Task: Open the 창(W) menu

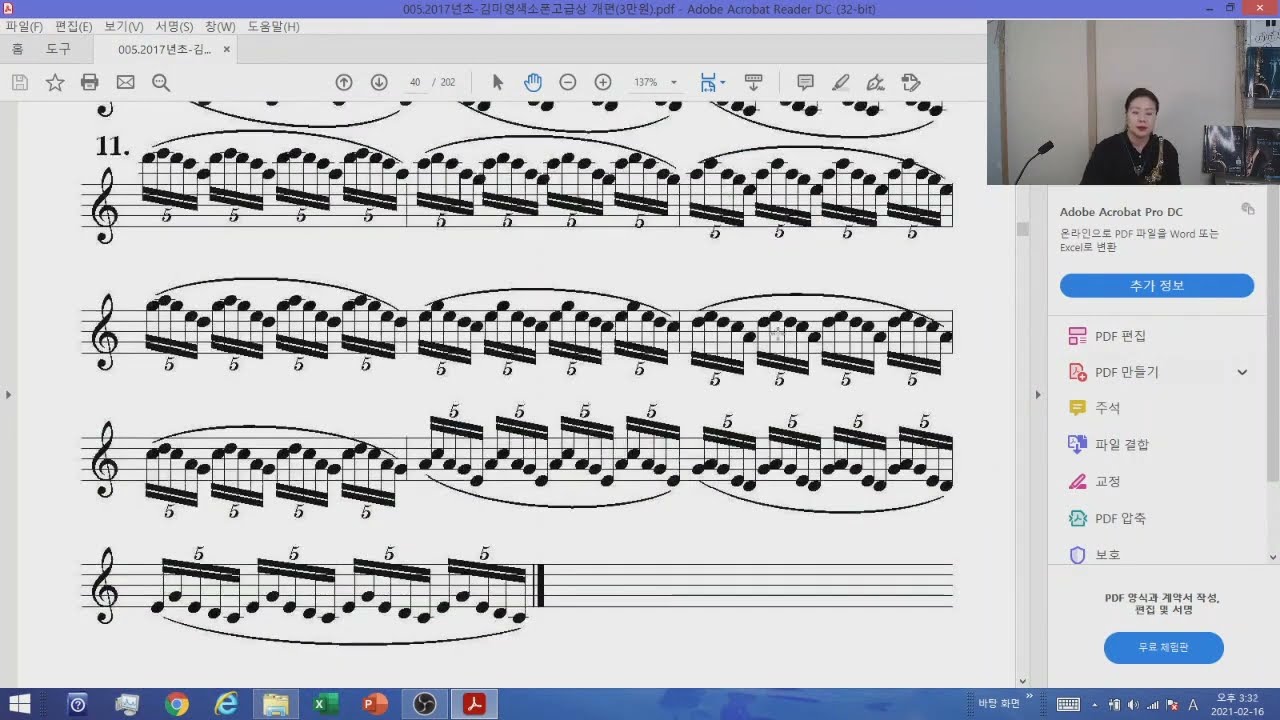Action: click(220, 27)
